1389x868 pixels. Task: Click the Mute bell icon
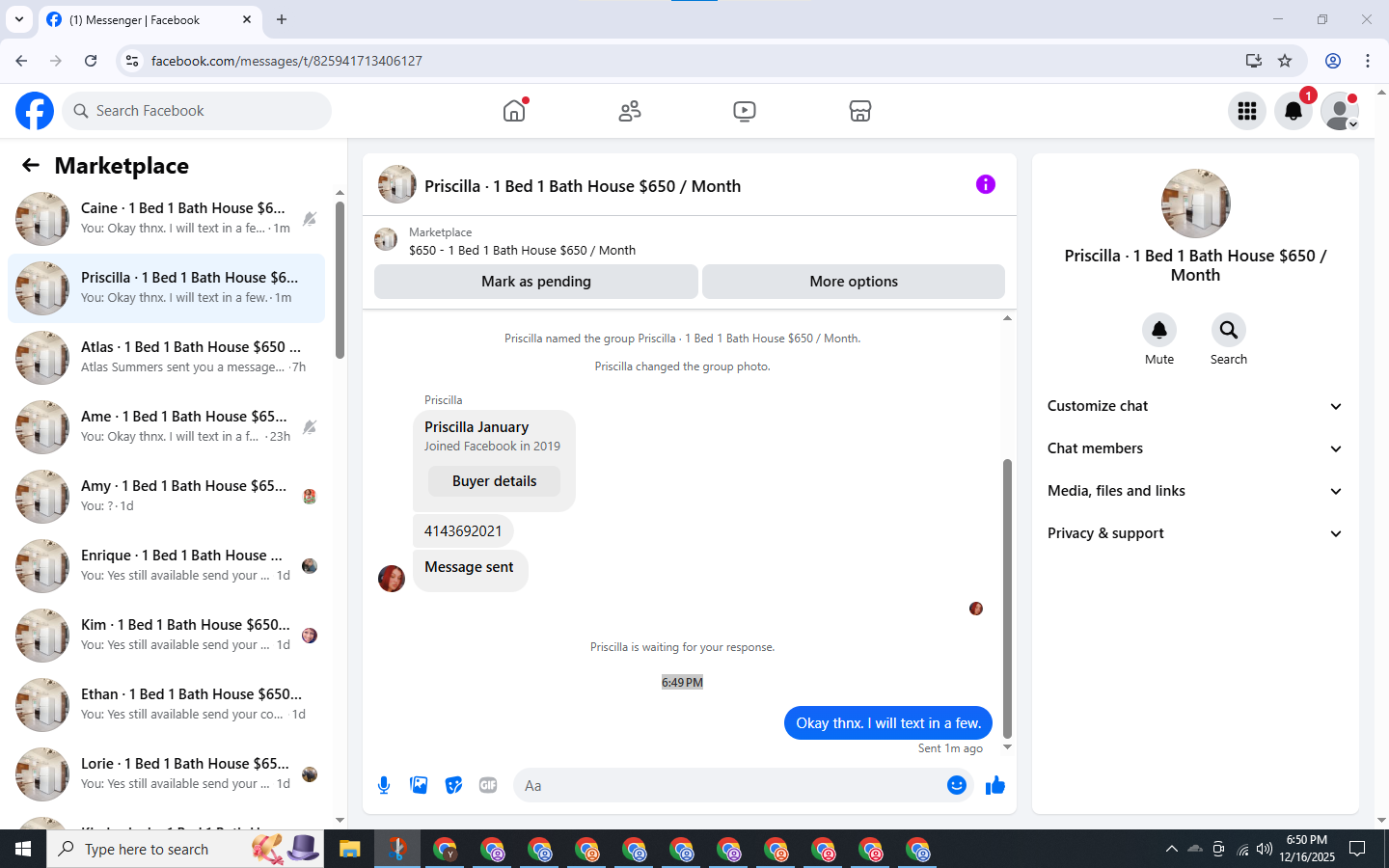1159,330
